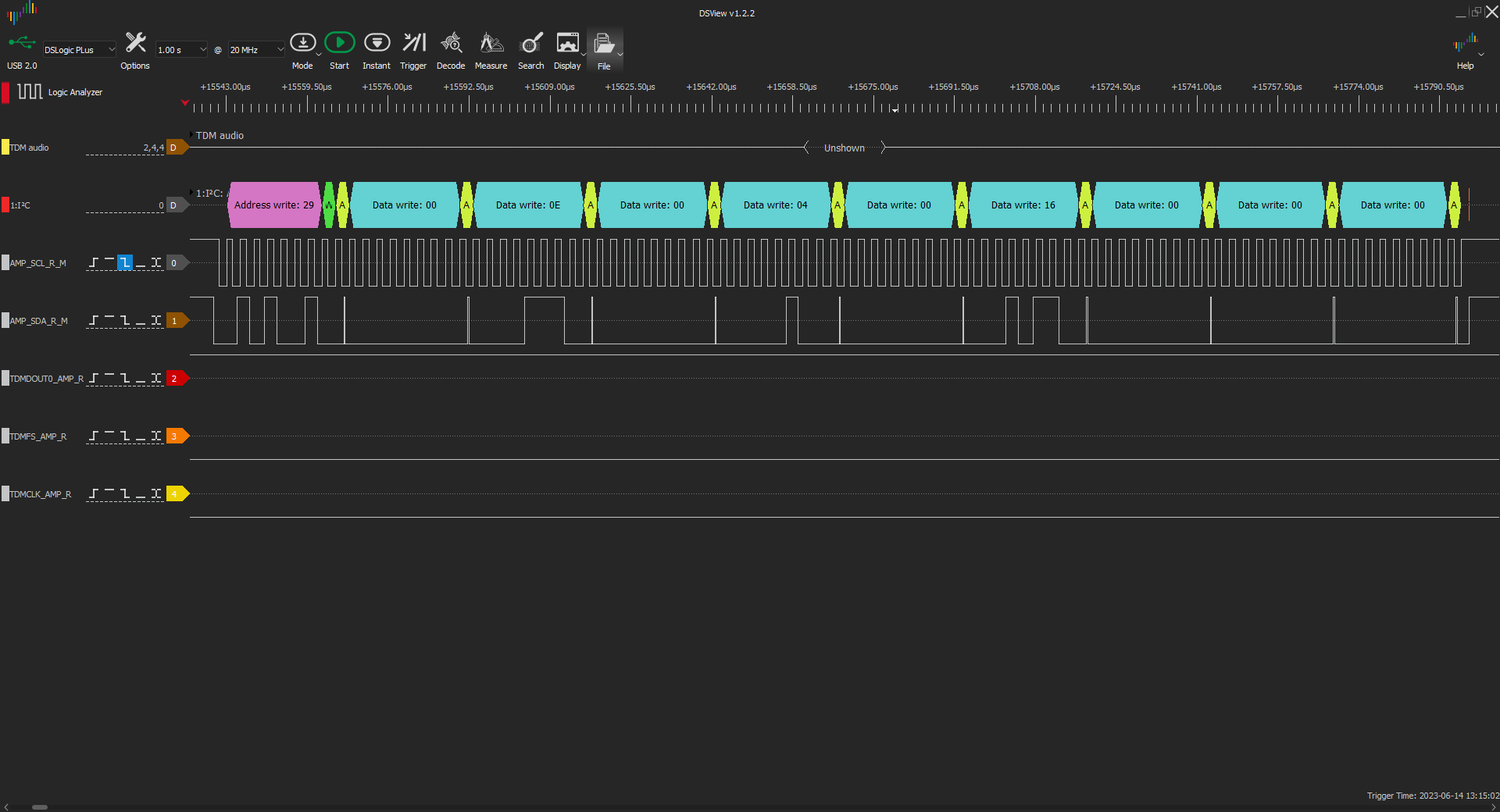The image size is (1500, 812).
Task: Click the yellow TDM audio color swatch
Action: click(5, 147)
